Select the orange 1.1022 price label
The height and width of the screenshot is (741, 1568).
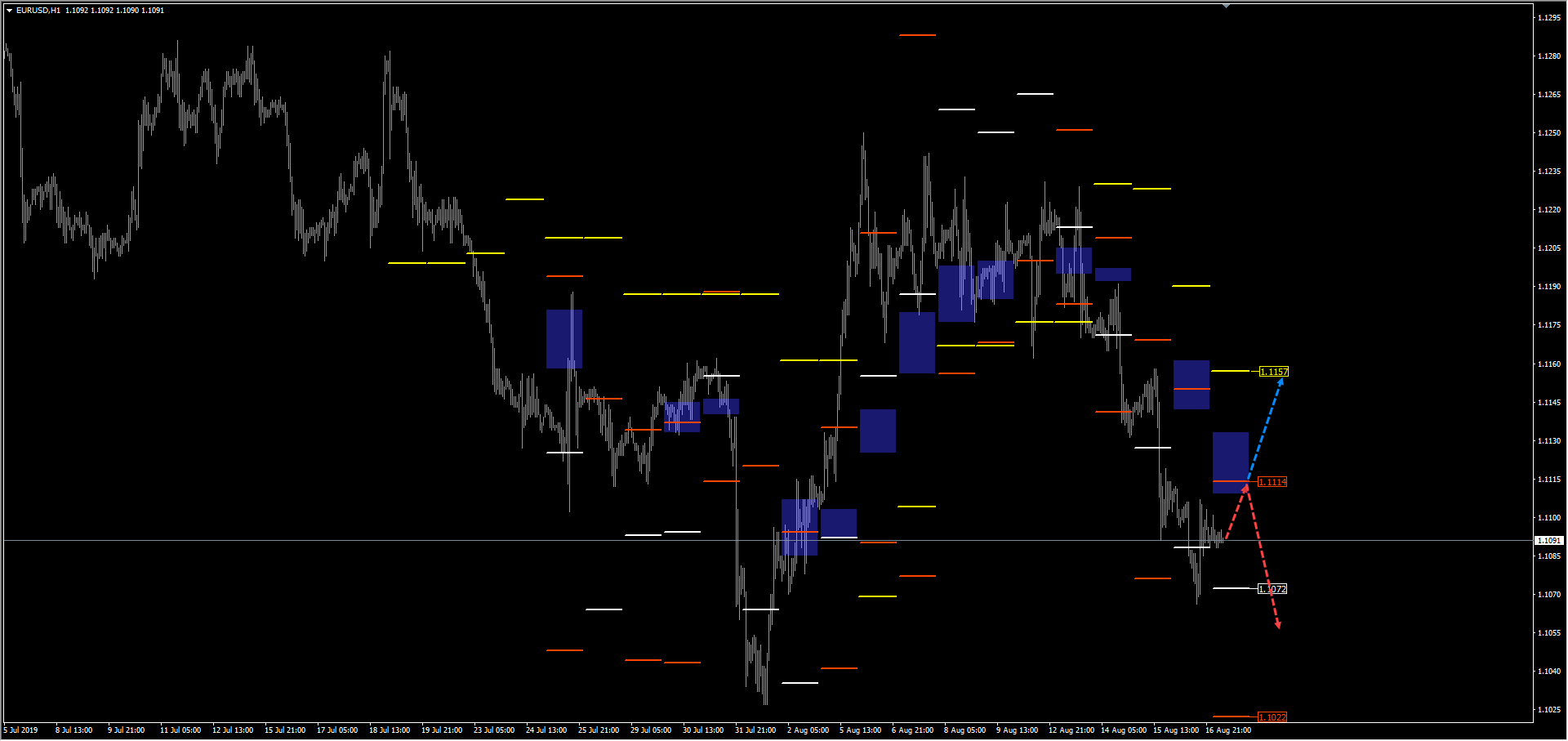click(1272, 717)
